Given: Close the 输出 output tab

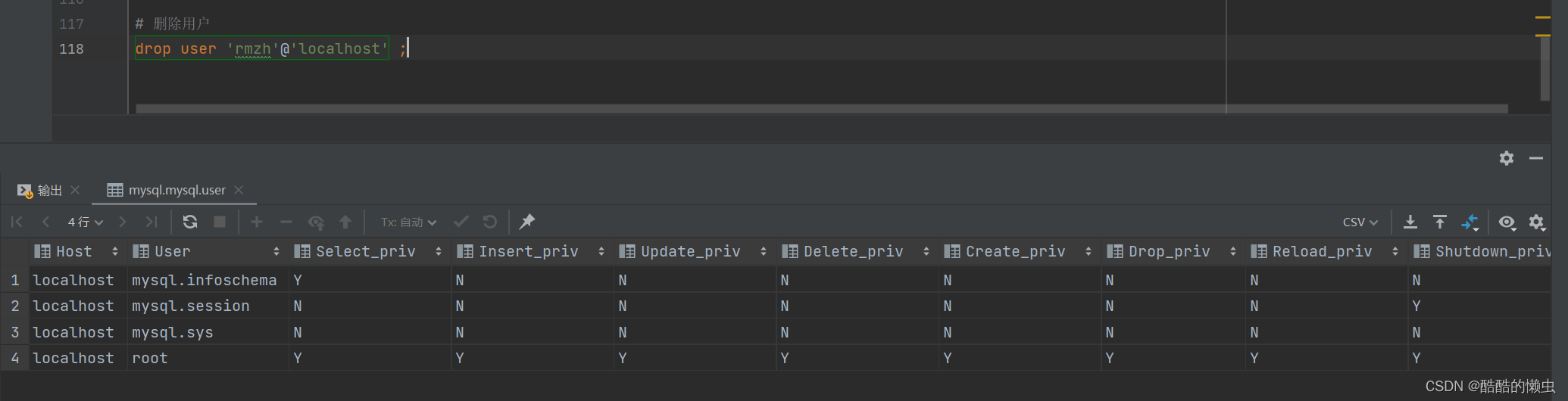Looking at the screenshot, I should [75, 190].
